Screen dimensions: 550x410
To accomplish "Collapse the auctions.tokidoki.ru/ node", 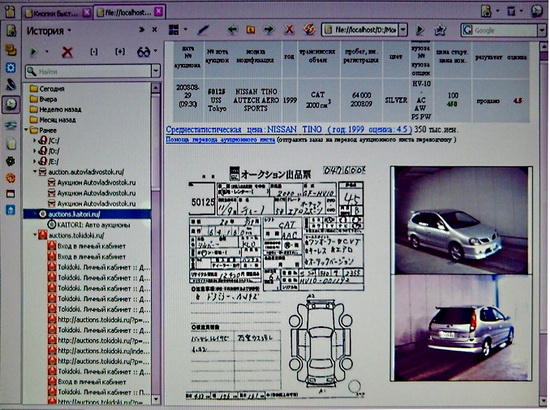I will click(x=35, y=235).
